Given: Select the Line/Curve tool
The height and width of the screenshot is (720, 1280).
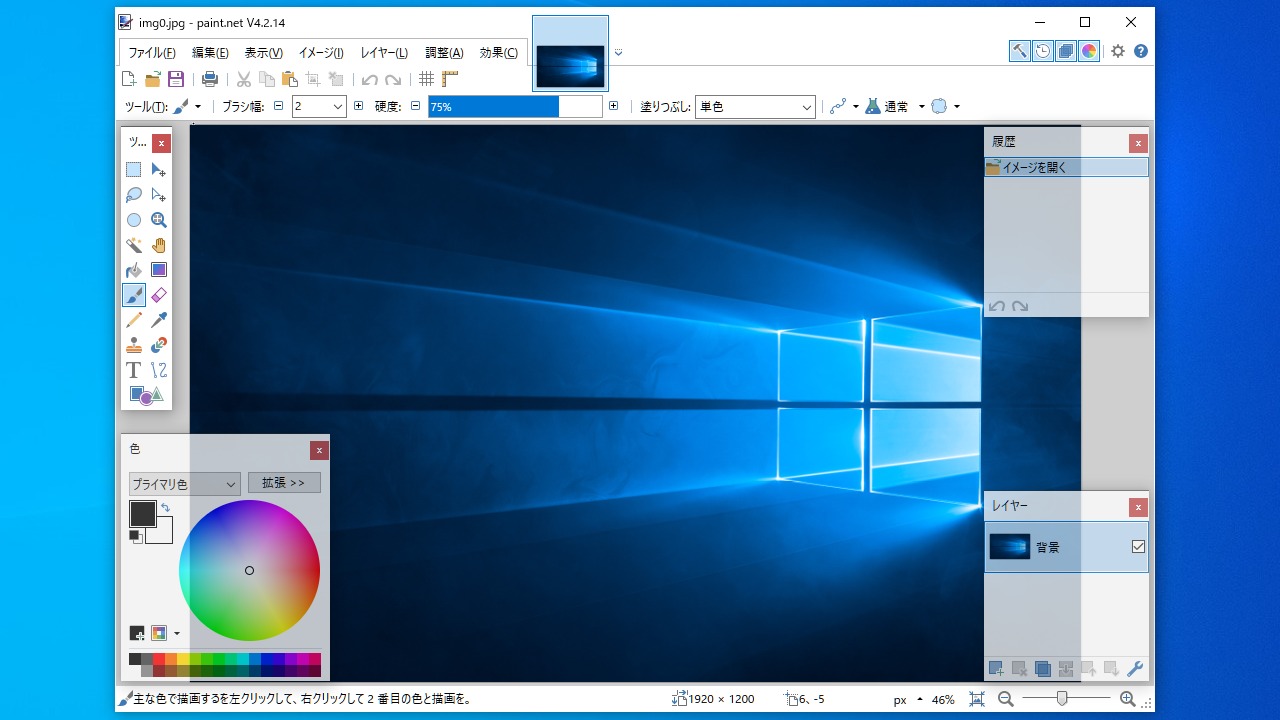Looking at the screenshot, I should coord(159,370).
